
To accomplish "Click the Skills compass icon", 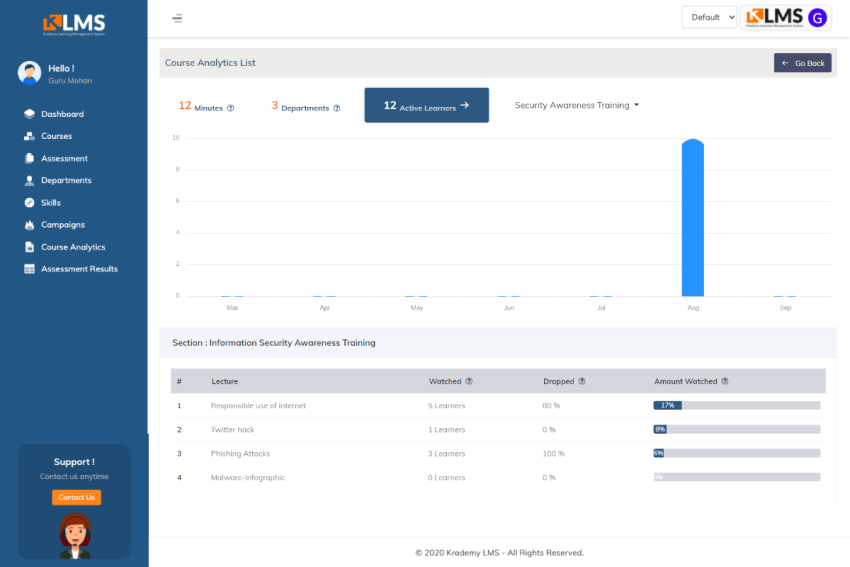I will click(29, 203).
